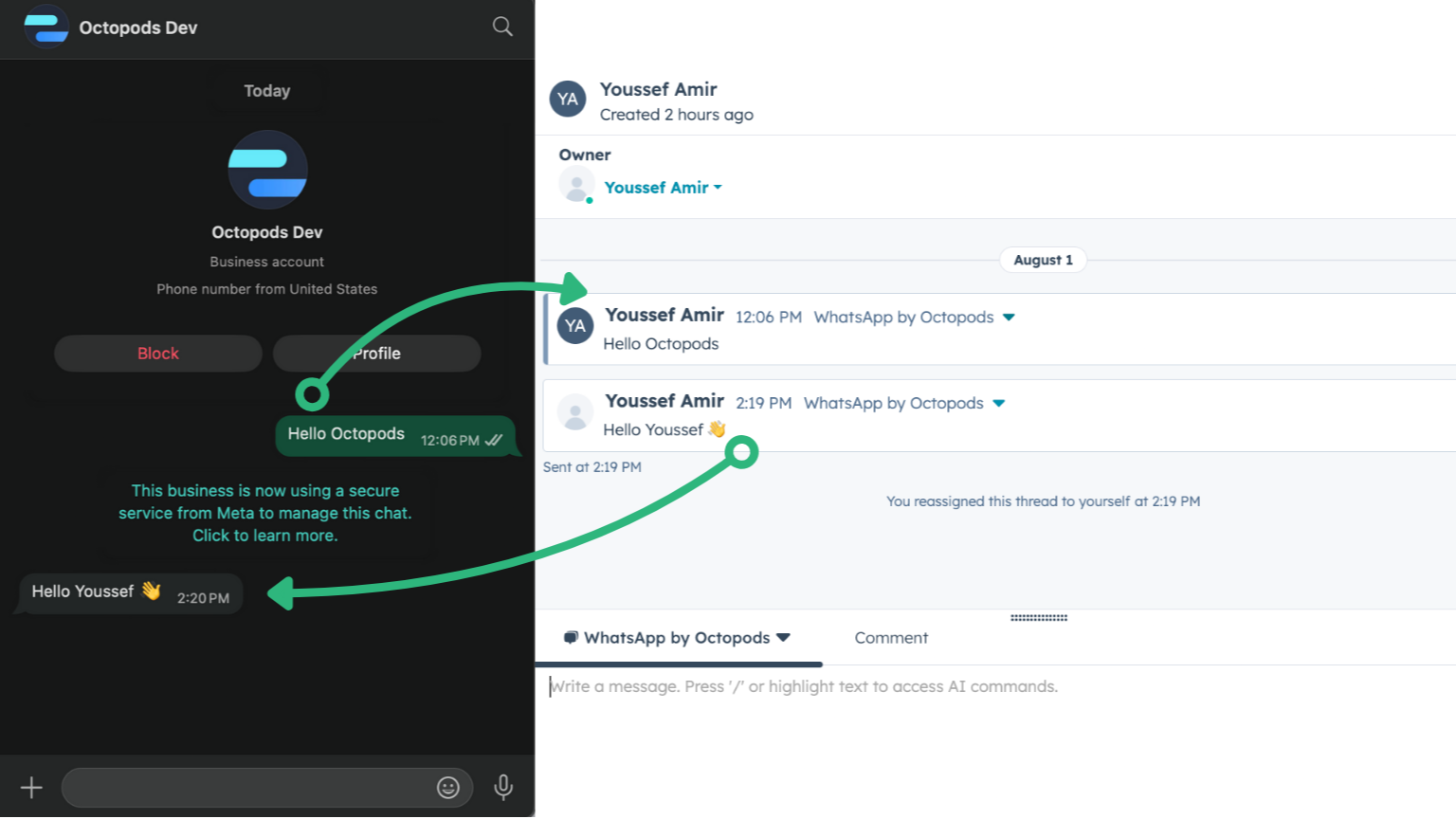Click the Block button

coord(157,353)
